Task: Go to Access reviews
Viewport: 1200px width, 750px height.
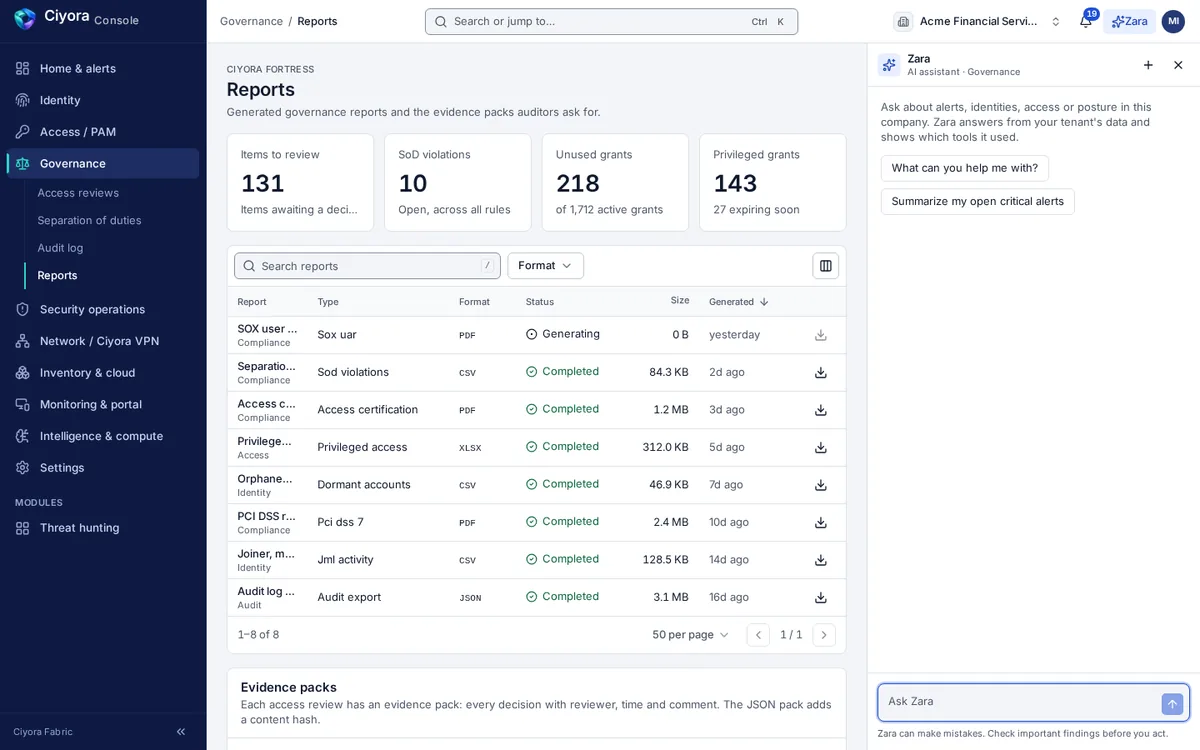Action: [x=78, y=193]
